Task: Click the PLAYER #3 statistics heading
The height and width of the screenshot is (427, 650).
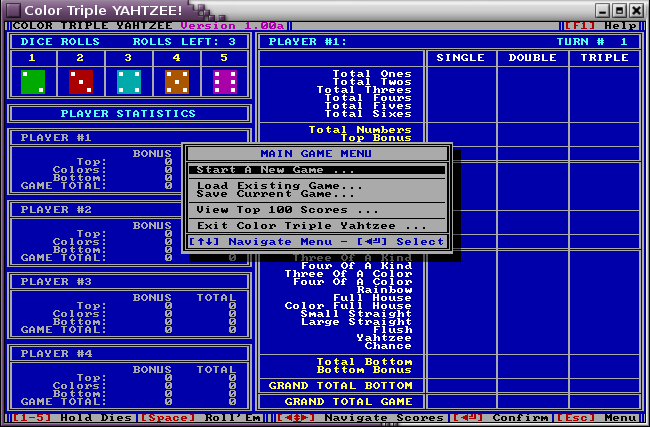Action: tap(56, 282)
